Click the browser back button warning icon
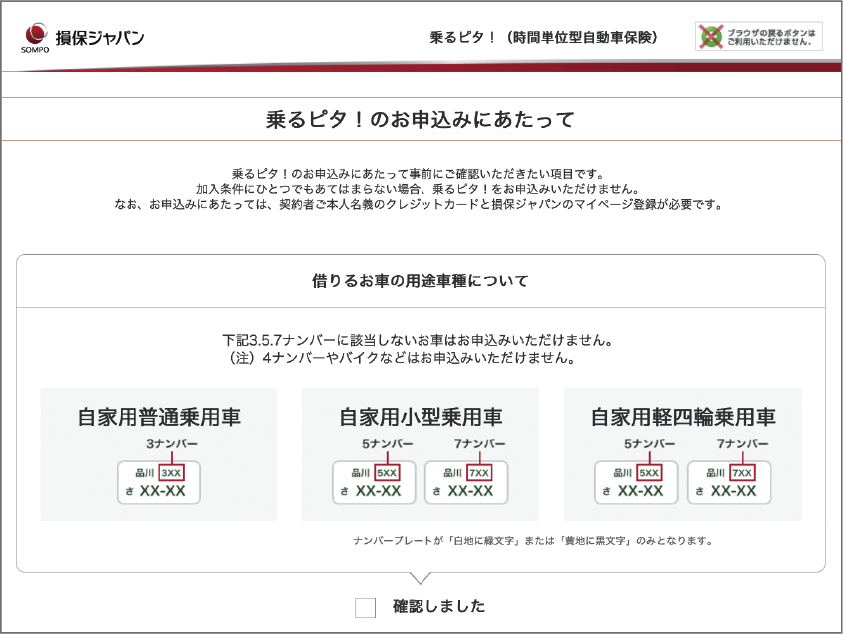 pyautogui.click(x=711, y=37)
